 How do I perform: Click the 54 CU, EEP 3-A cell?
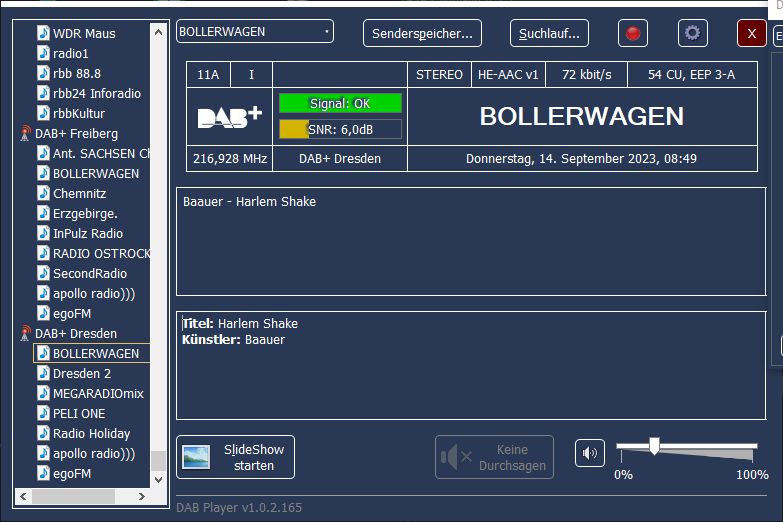tap(692, 75)
